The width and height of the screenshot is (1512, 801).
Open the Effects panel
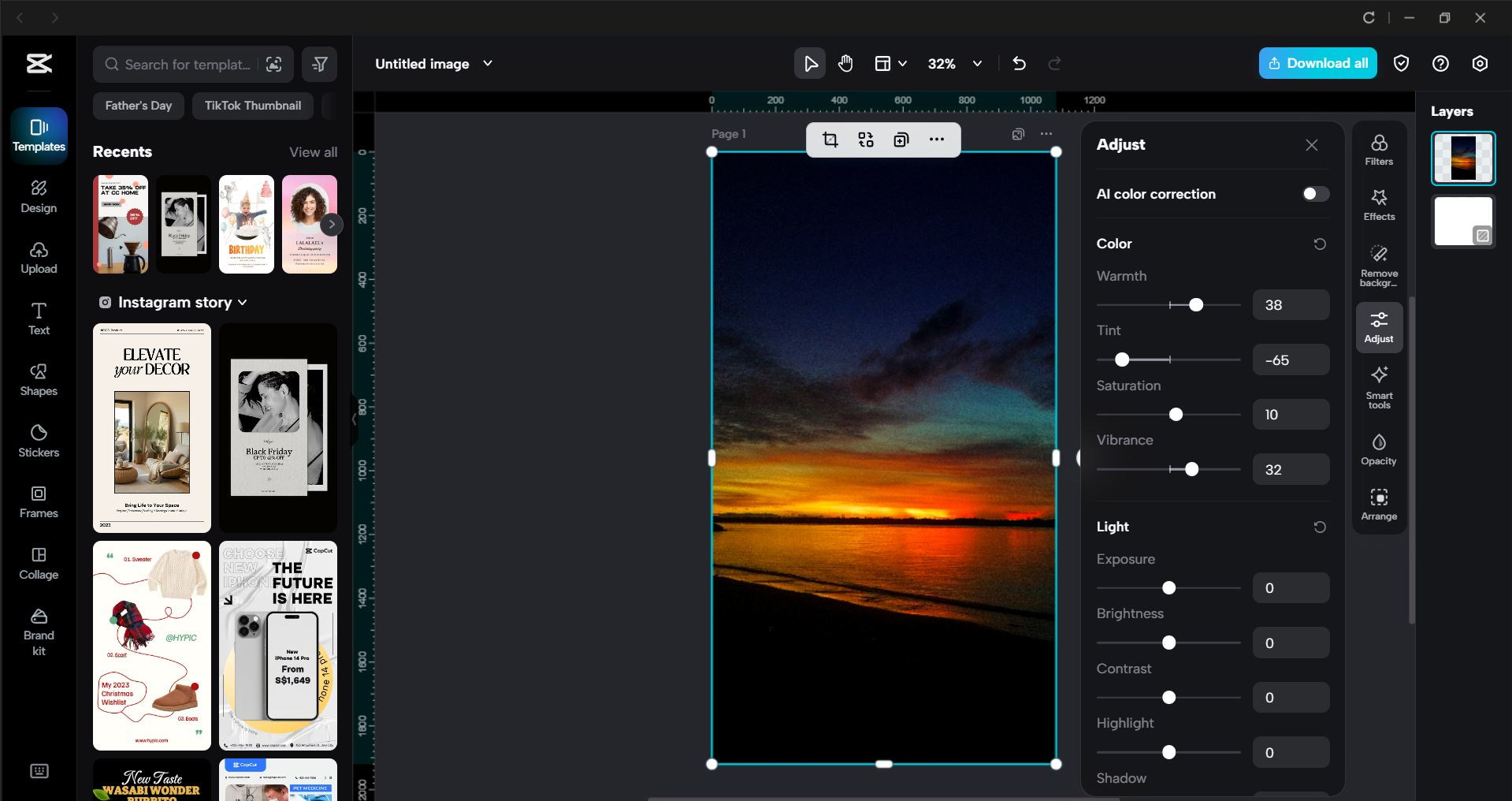point(1378,204)
